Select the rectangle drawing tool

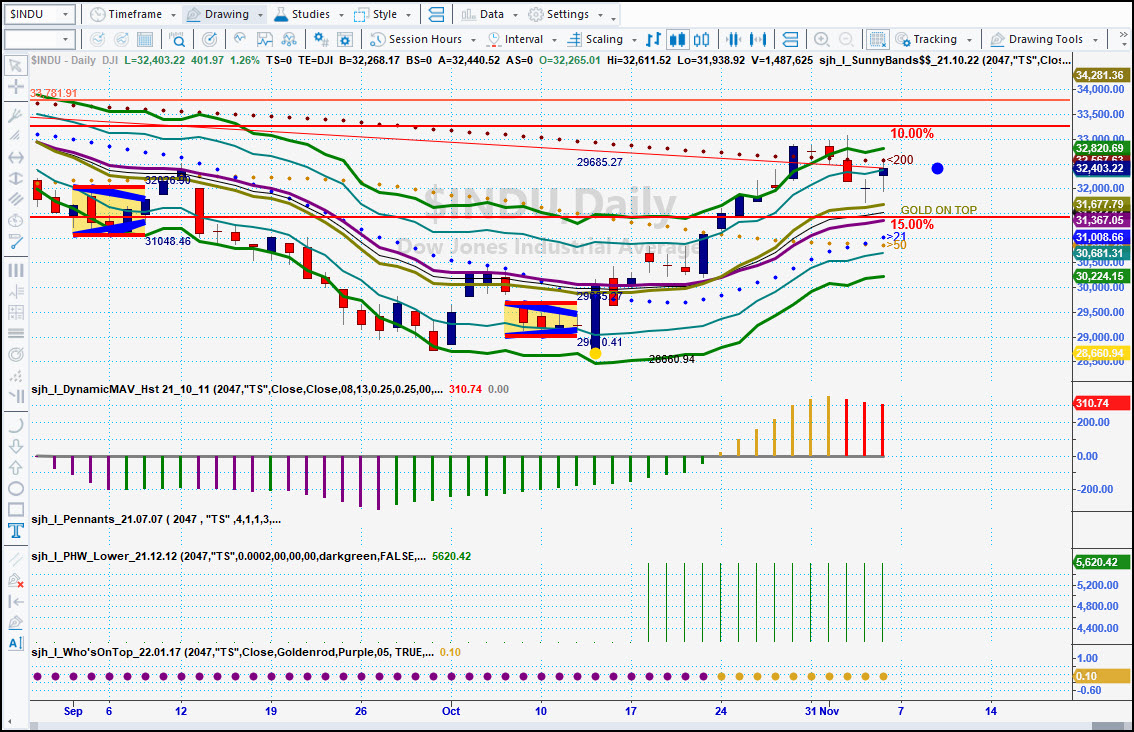coord(15,510)
